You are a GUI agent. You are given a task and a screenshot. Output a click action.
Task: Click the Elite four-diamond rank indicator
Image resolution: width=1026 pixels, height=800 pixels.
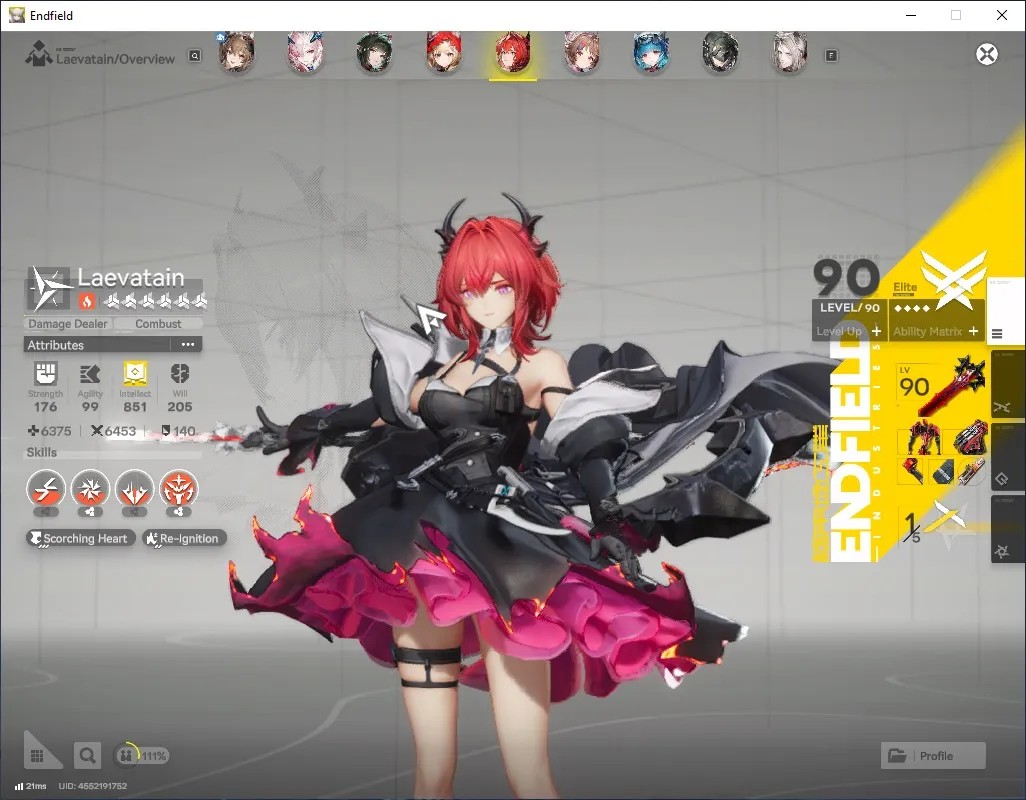911,308
